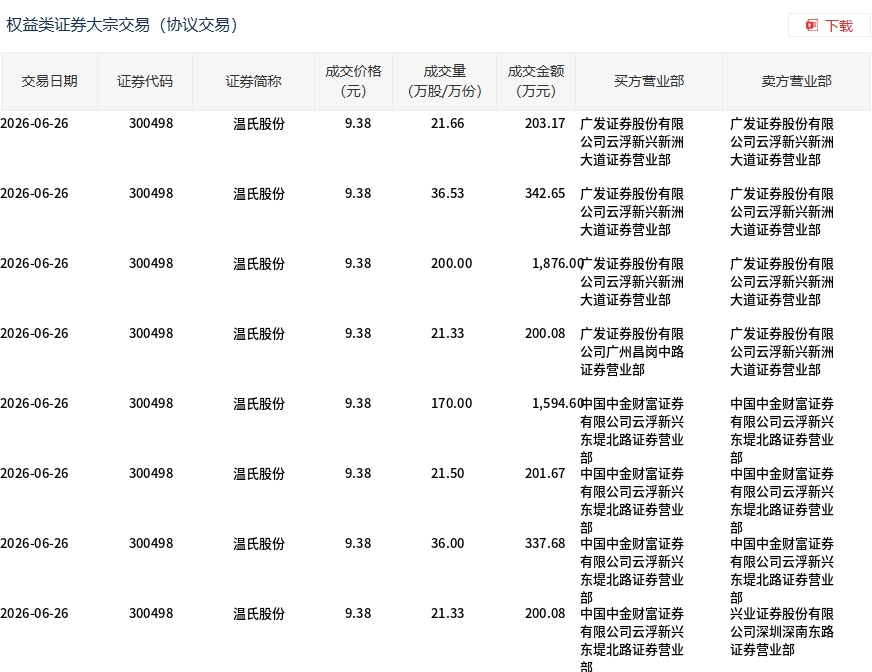The height and width of the screenshot is (672, 872).
Task: Click 温氏股份 in the 1,876.00 row
Action: point(259,264)
